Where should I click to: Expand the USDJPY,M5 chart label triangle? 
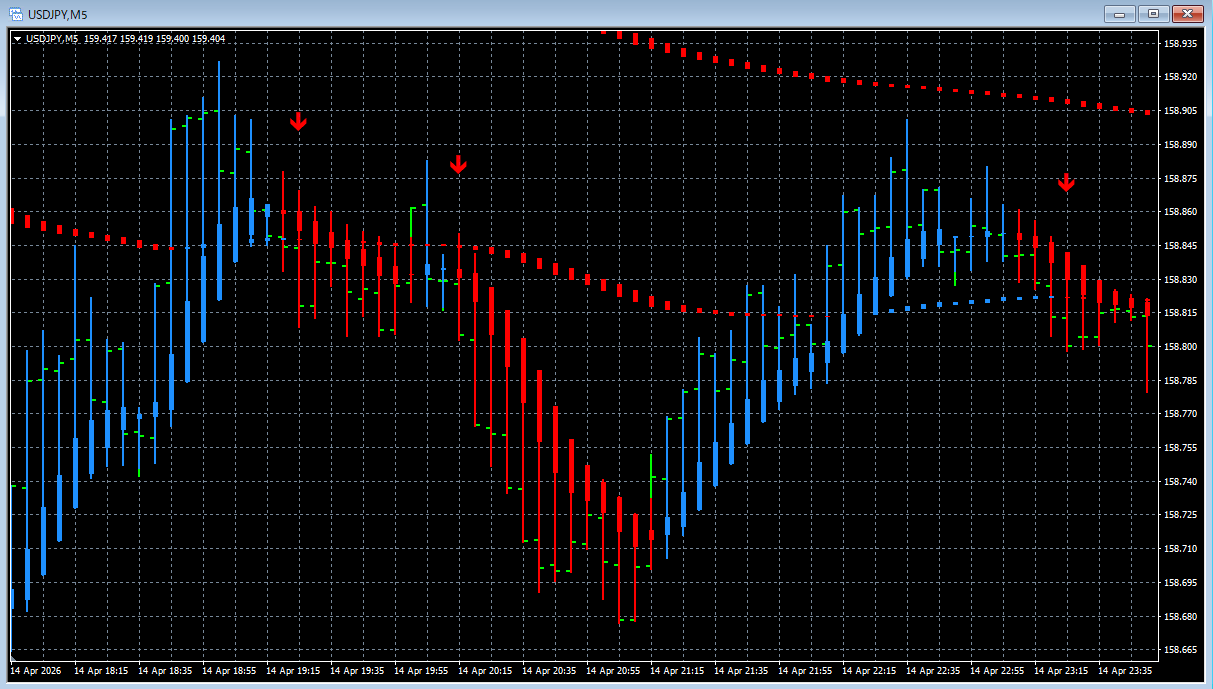(x=17, y=39)
